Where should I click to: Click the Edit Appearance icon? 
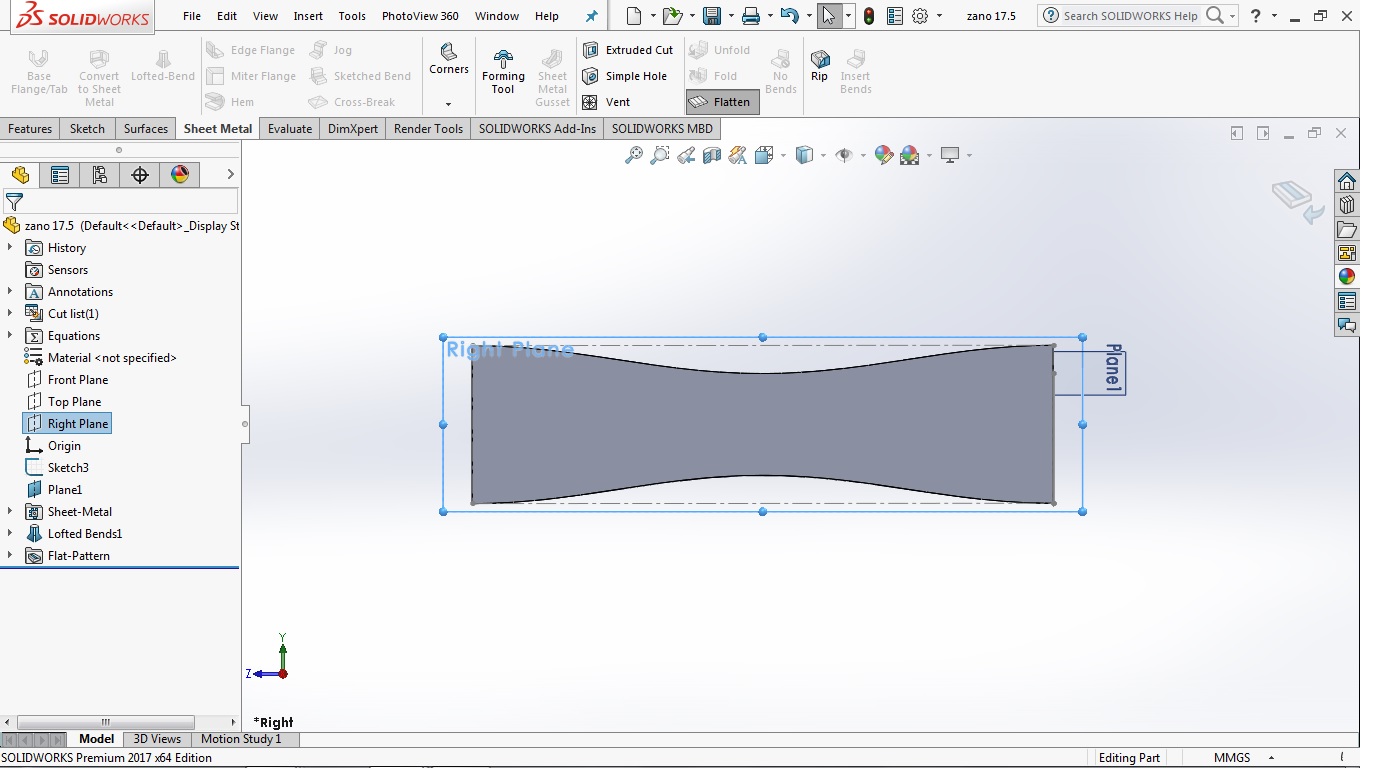883,155
